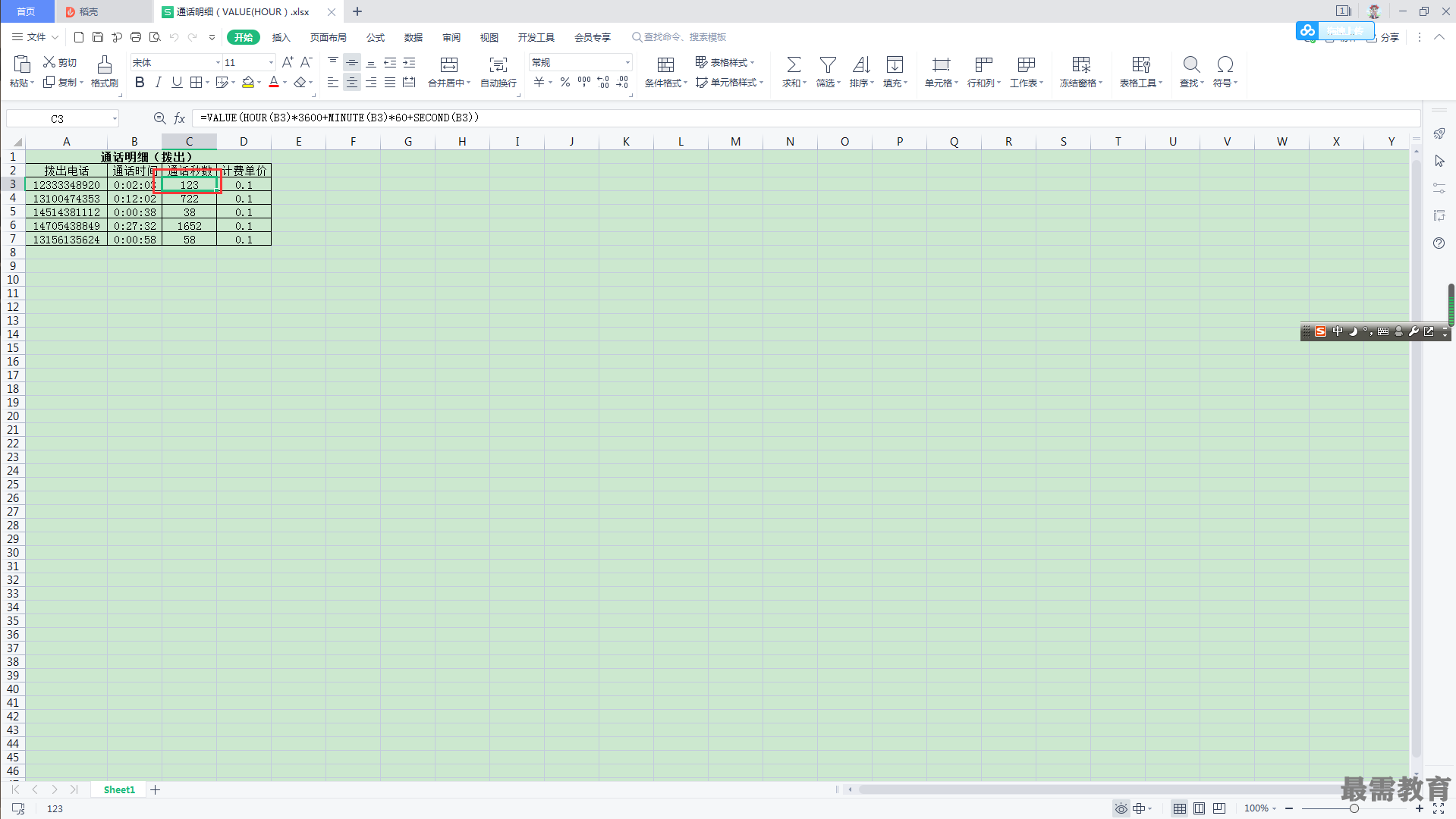Open the Page Layout (页面布局) tab
This screenshot has width=1456, height=819.
pyautogui.click(x=328, y=37)
